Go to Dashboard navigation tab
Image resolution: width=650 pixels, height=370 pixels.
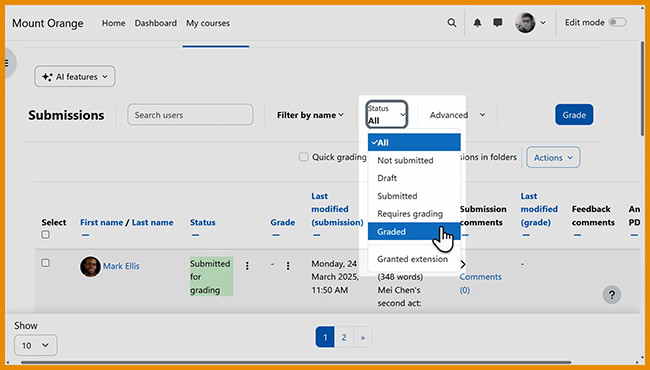click(155, 23)
